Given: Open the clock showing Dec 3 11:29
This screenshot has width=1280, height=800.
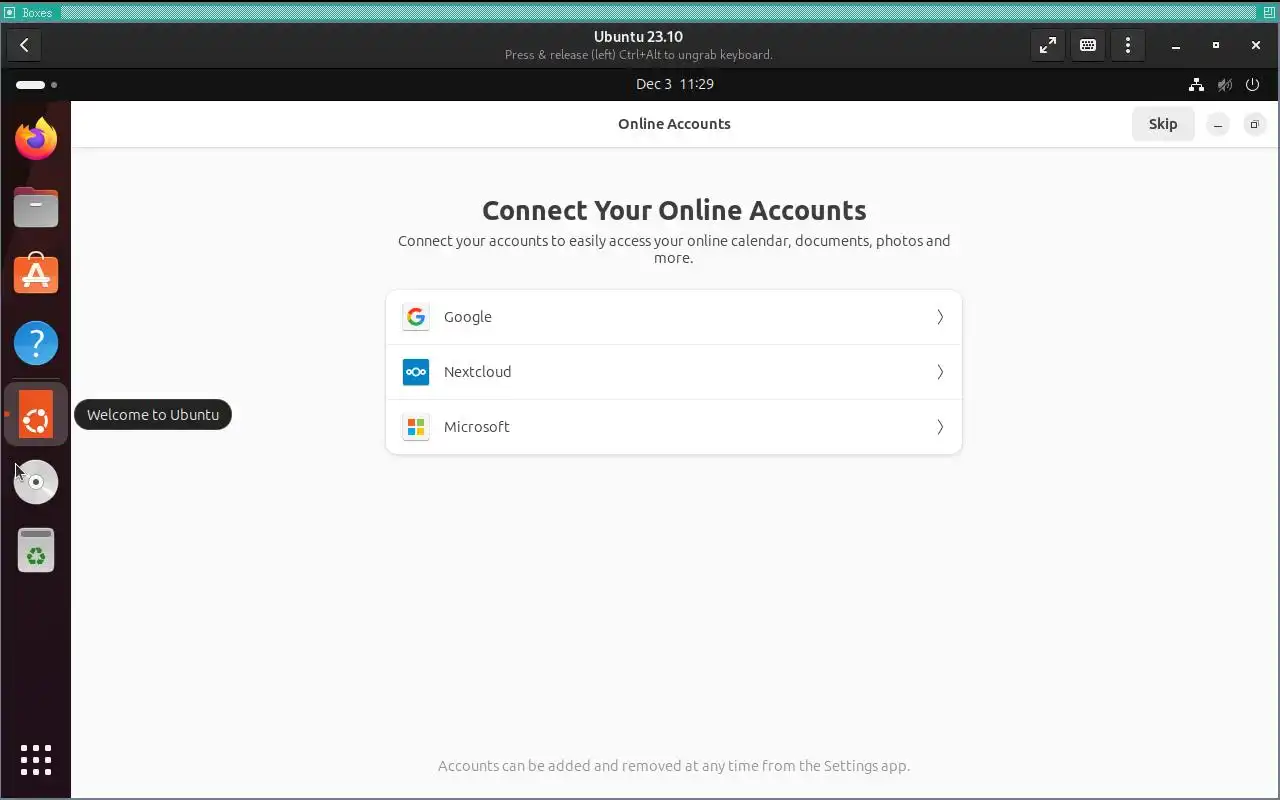Looking at the screenshot, I should (675, 84).
